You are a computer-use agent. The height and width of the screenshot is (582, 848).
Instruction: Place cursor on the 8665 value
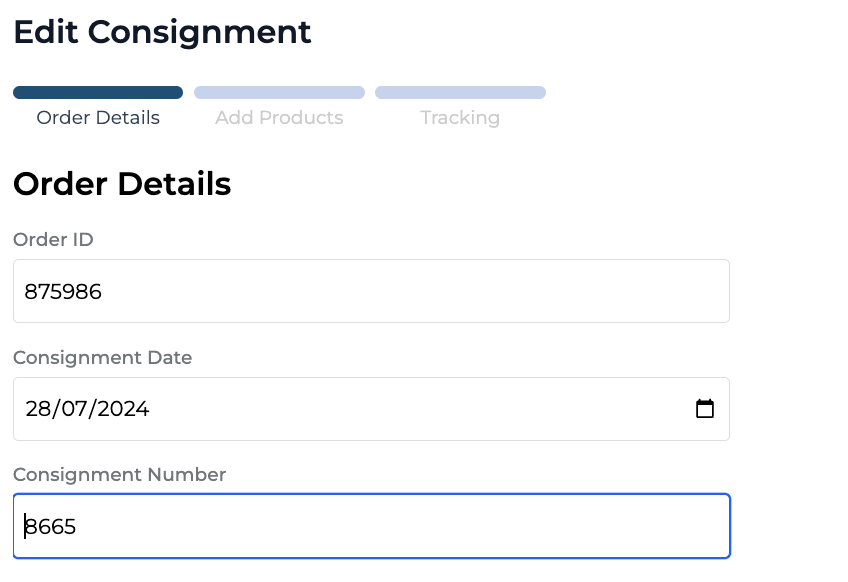(51, 527)
